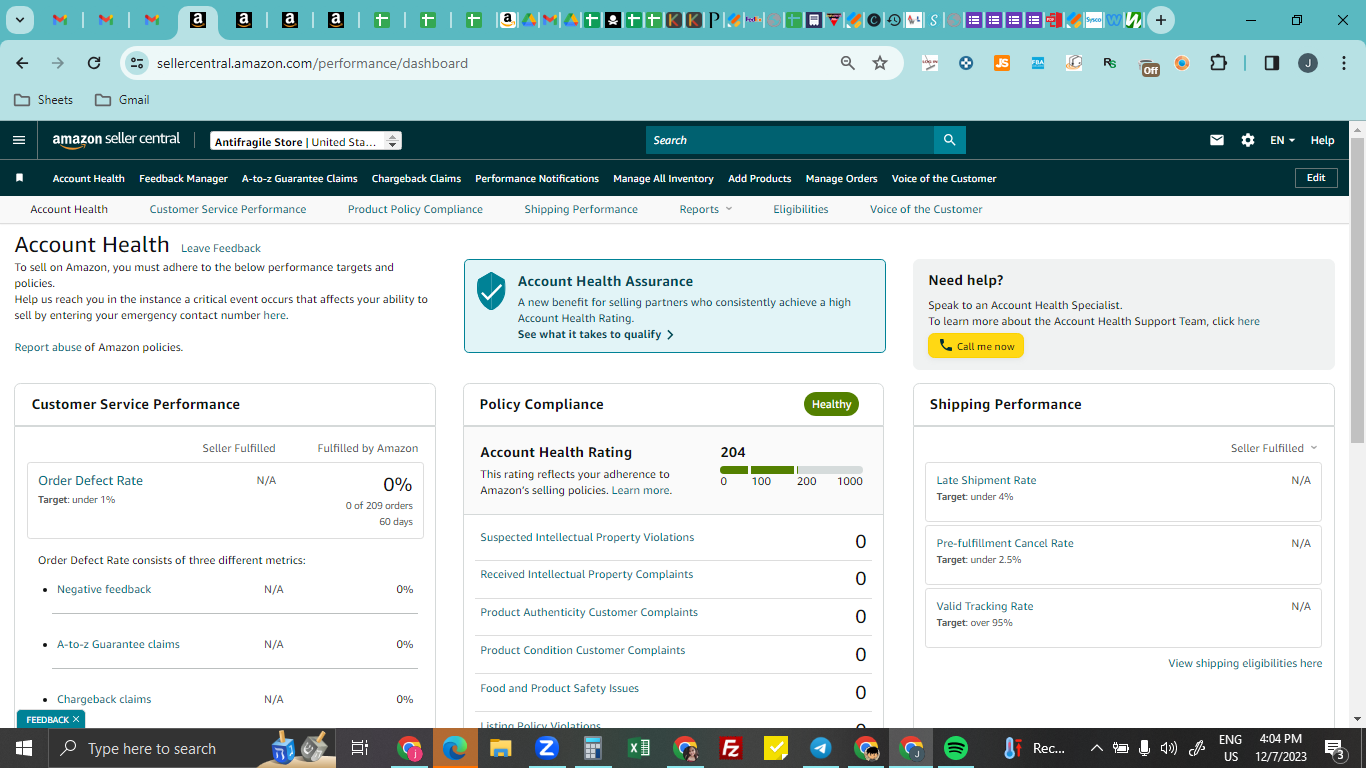Open Performance Notifications menu item
This screenshot has width=1366, height=768.
(537, 178)
